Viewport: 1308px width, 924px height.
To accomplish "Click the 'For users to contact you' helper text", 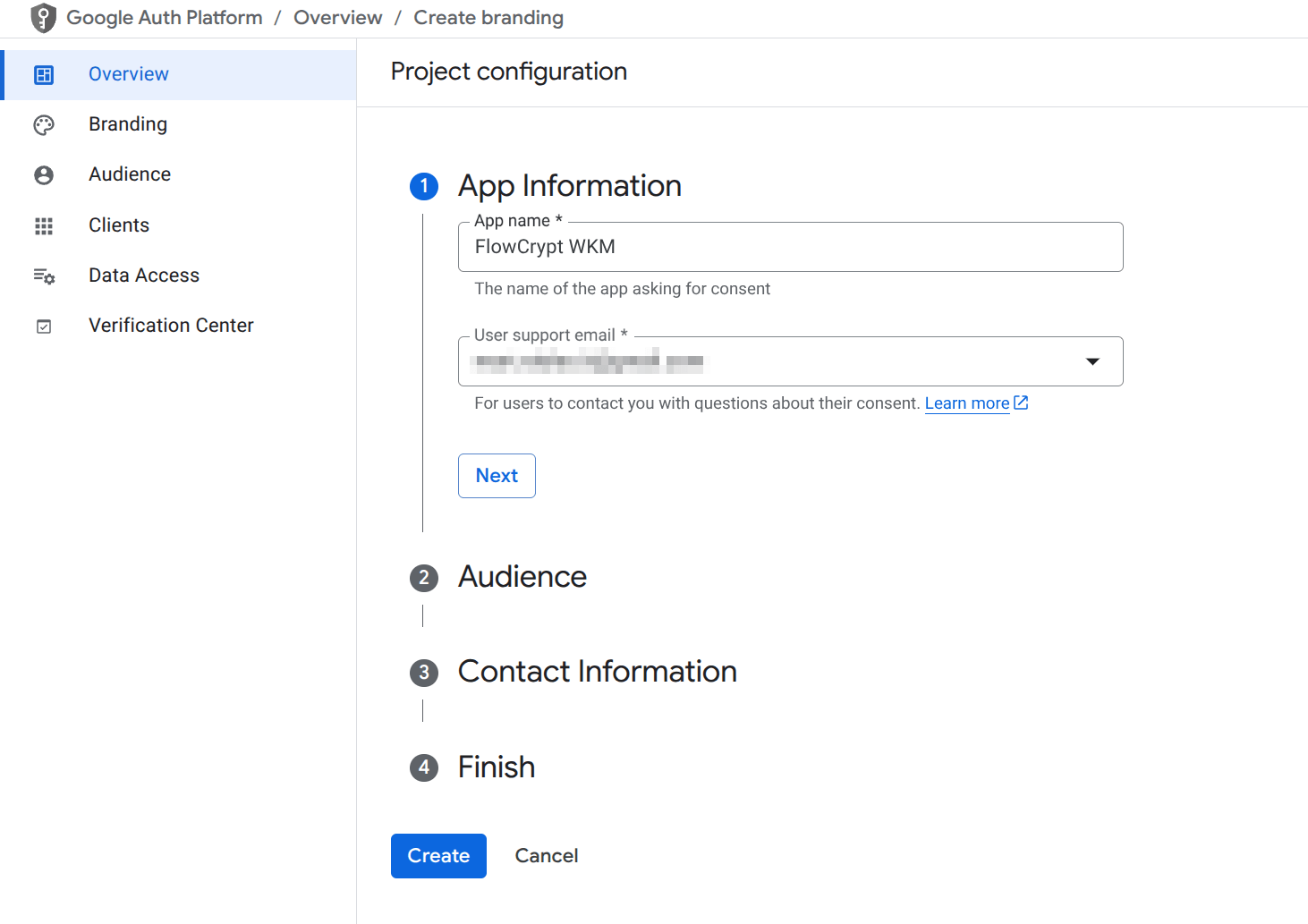I will pos(697,403).
